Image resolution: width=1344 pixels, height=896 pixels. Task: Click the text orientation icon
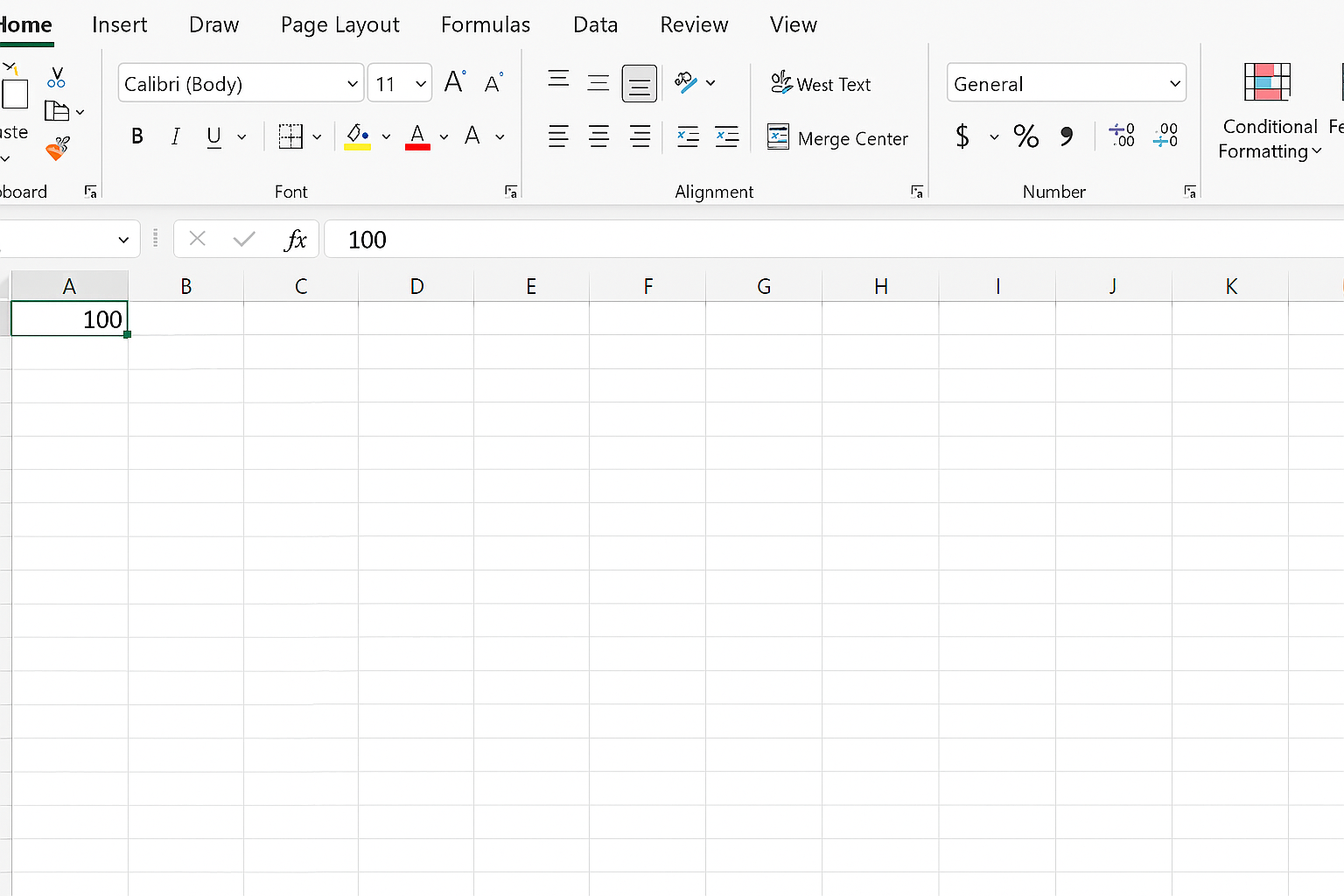coord(686,83)
